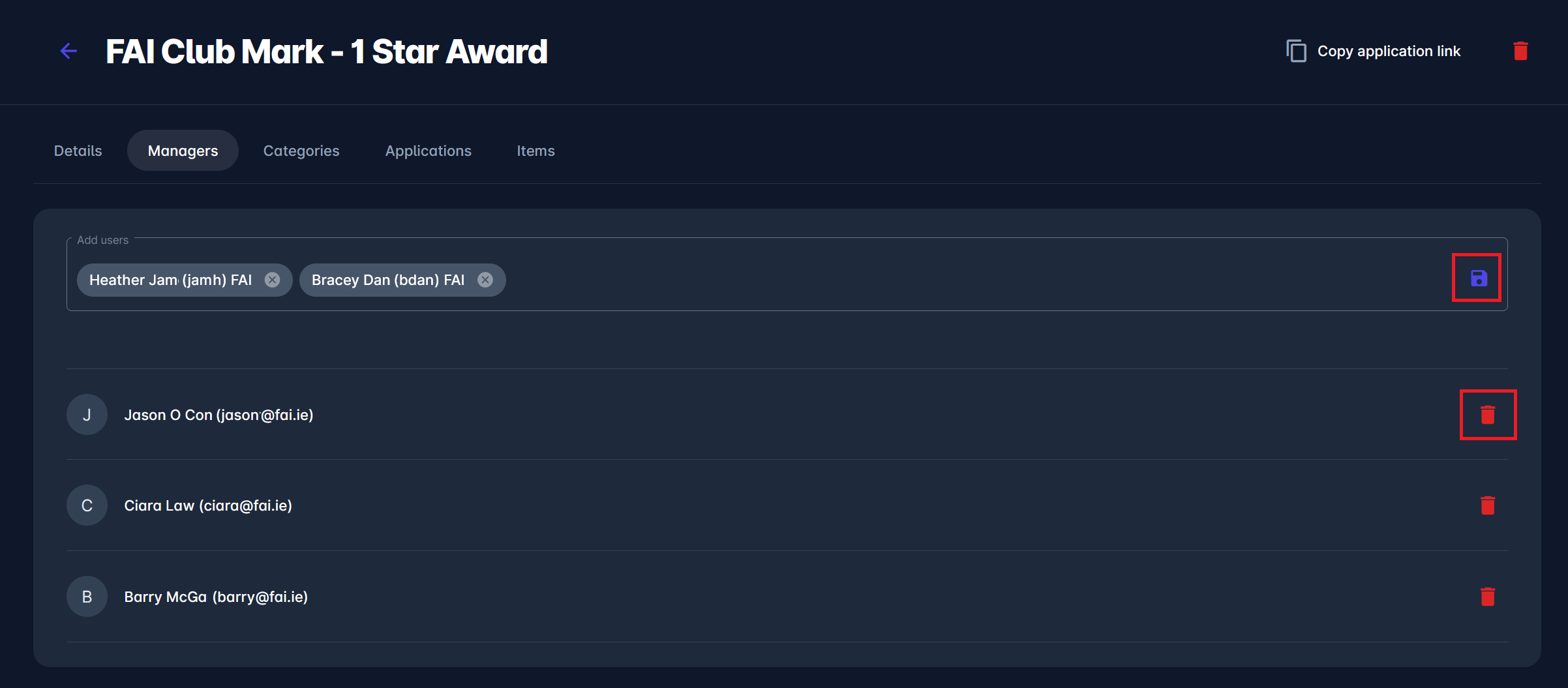This screenshot has height=688, width=1568.
Task: Remove the Bracey Dan chip
Action: click(485, 280)
